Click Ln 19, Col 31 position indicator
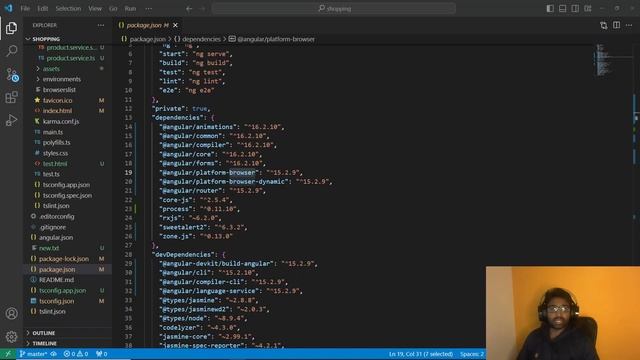 420,354
